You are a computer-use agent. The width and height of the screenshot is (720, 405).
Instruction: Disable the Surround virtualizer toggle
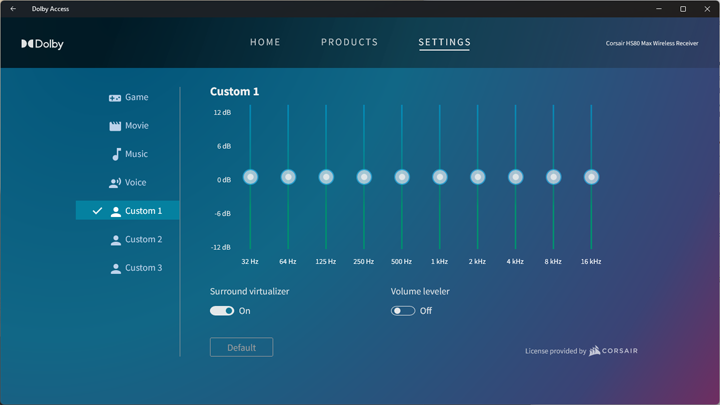tap(222, 311)
